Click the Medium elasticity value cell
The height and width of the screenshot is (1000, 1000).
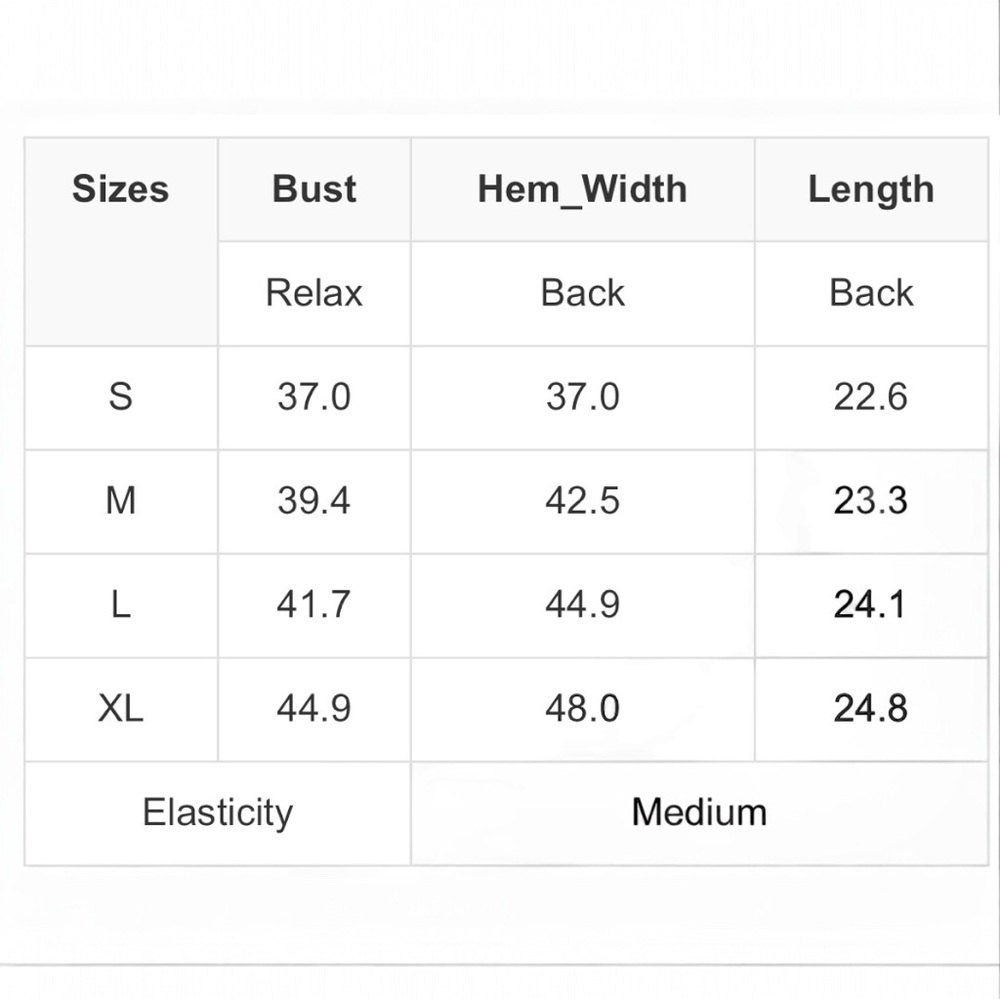699,812
